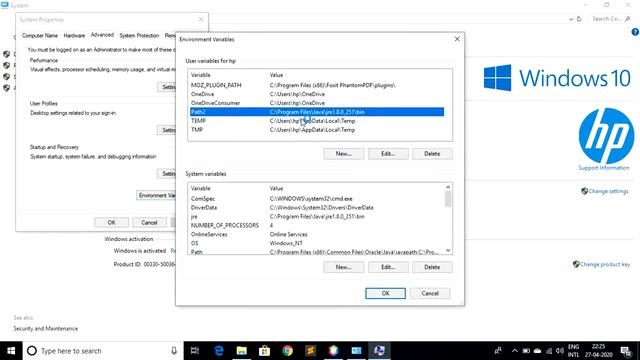640x360 pixels.
Task: Select the OnlineServices system variable
Action: click(x=317, y=234)
